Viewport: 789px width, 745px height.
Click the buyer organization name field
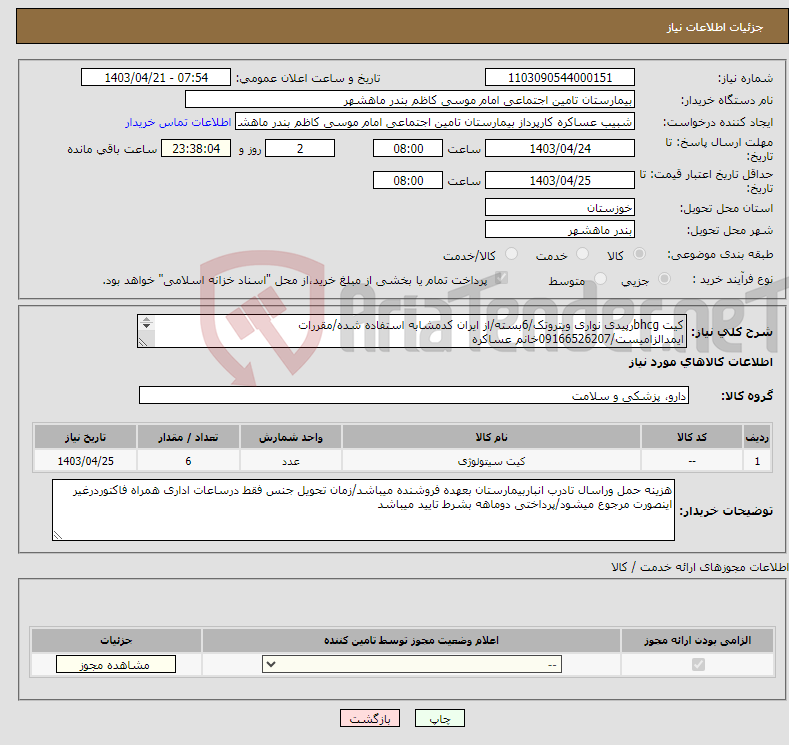[410, 100]
